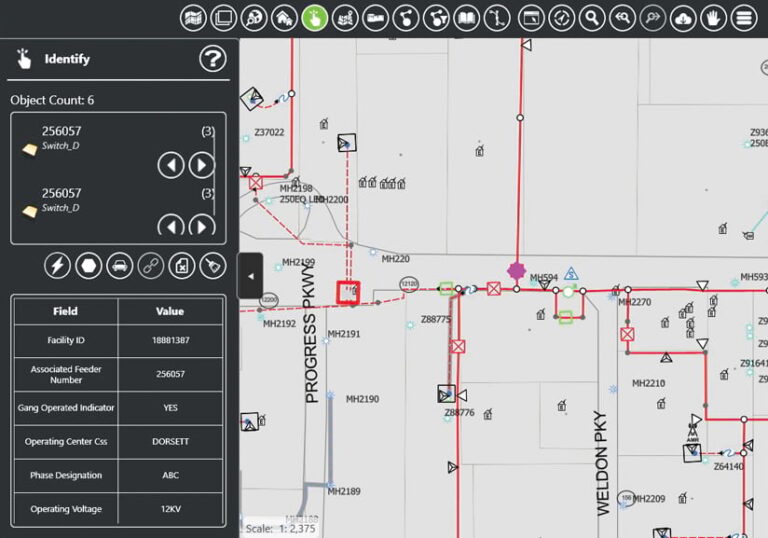Clear results with broom icon

(213, 266)
